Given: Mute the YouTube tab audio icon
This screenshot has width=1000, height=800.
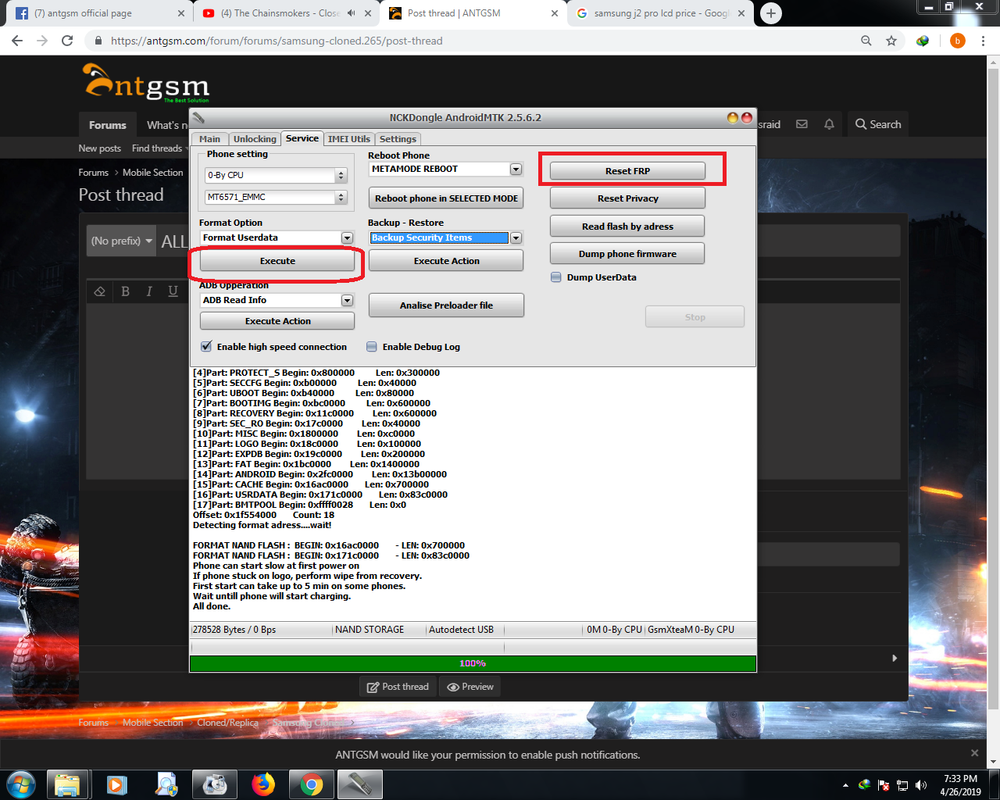Looking at the screenshot, I should click(351, 13).
